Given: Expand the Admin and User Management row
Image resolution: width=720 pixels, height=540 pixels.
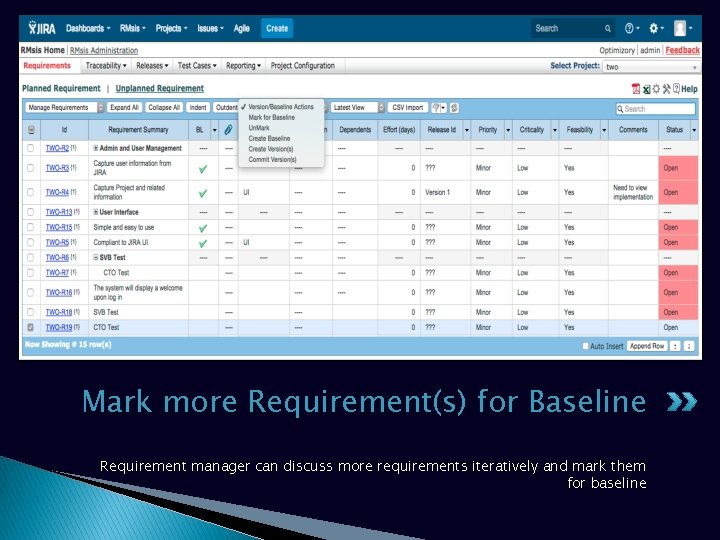Looking at the screenshot, I should [96, 148].
